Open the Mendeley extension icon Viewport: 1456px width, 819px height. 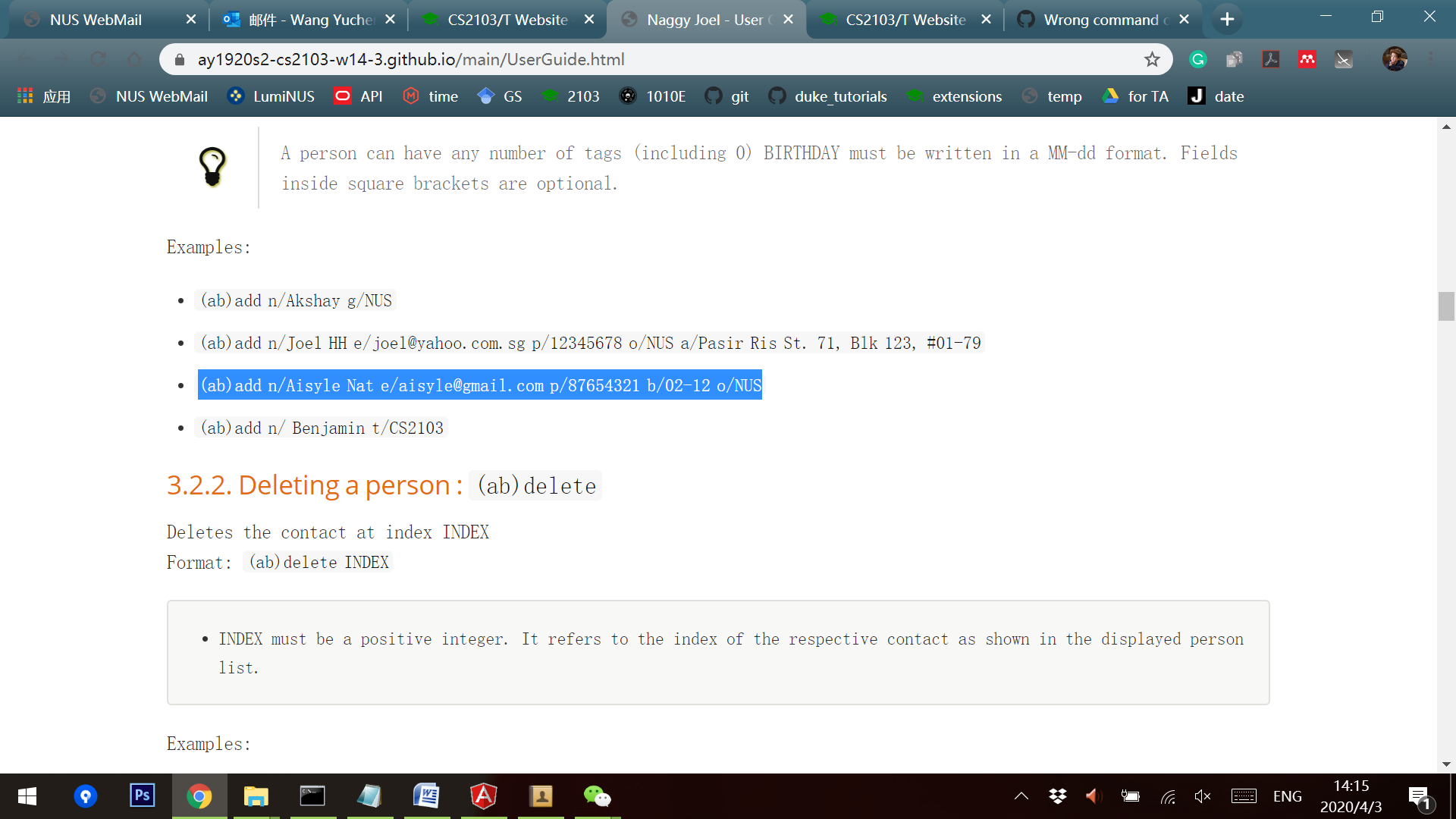(x=1307, y=59)
